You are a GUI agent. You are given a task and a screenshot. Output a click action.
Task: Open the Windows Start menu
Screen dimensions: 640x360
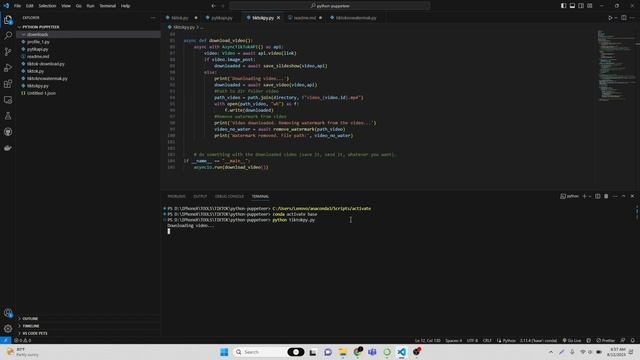pyautogui.click(x=224, y=352)
